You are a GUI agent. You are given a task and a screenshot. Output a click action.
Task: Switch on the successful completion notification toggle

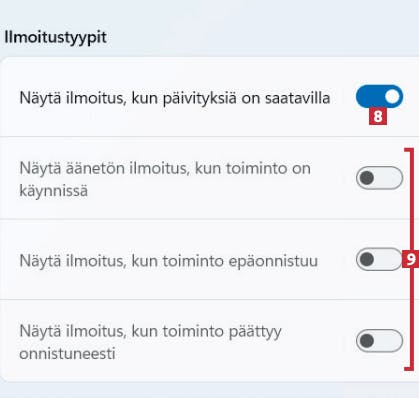pos(379,341)
